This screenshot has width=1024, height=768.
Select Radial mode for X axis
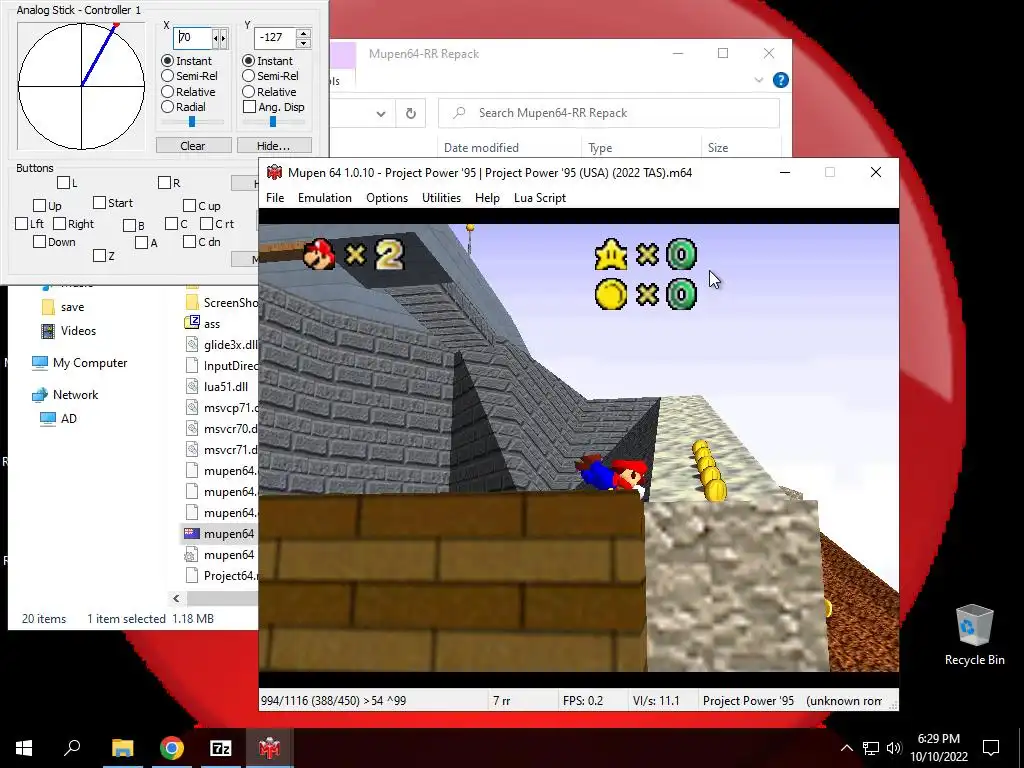pos(168,107)
